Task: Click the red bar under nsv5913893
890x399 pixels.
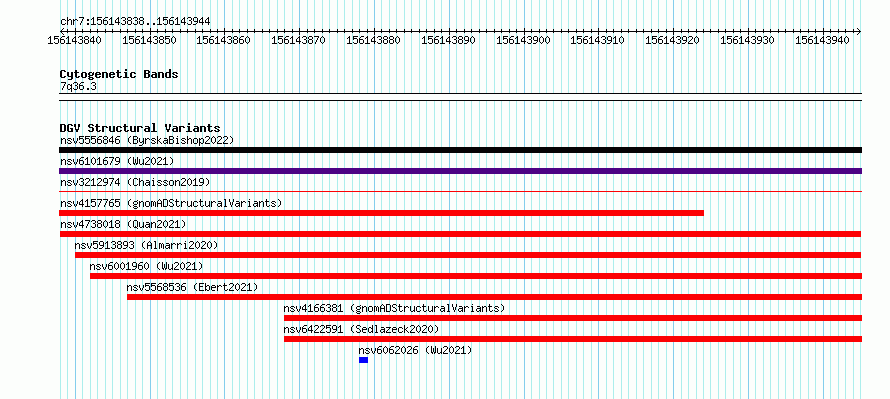Action: tap(468, 255)
